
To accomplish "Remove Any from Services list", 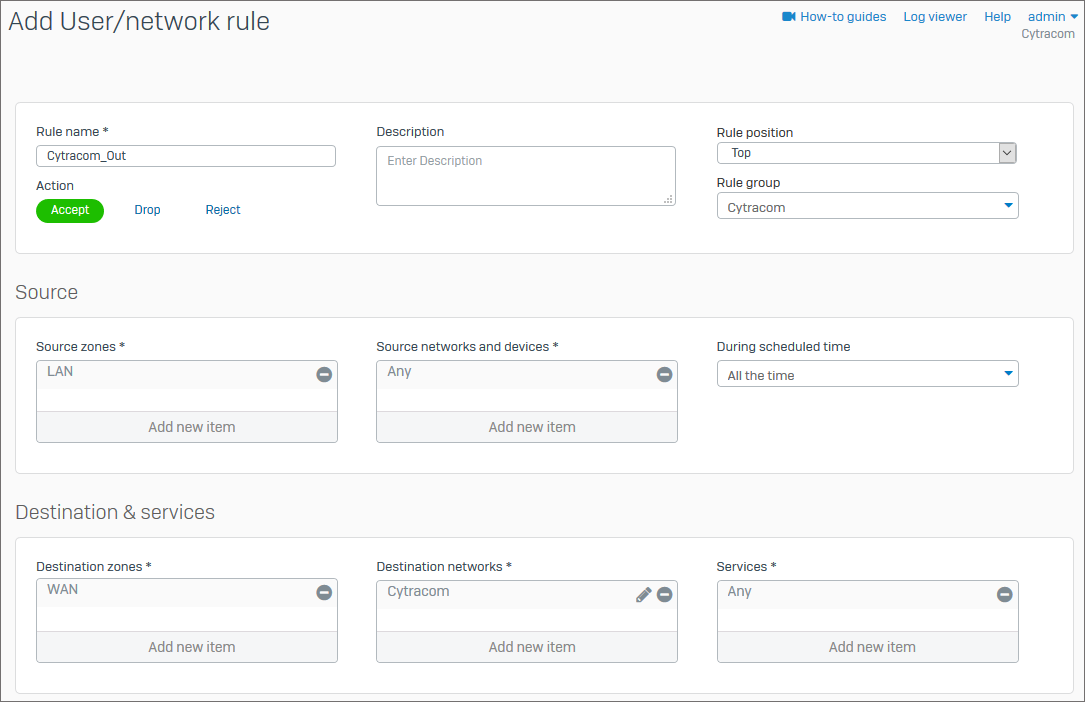I will [x=1004, y=594].
